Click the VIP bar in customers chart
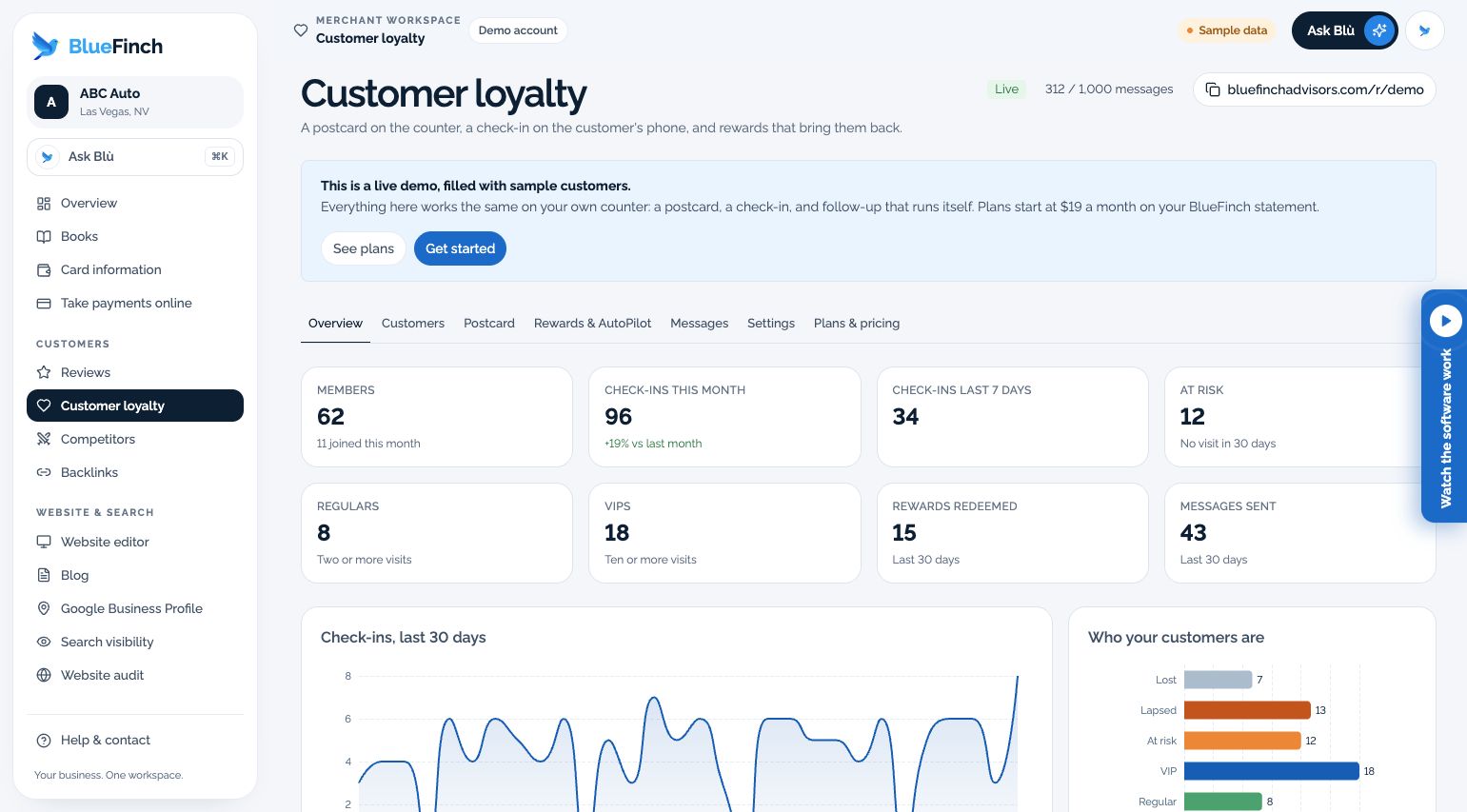This screenshot has width=1467, height=812. [x=1271, y=771]
